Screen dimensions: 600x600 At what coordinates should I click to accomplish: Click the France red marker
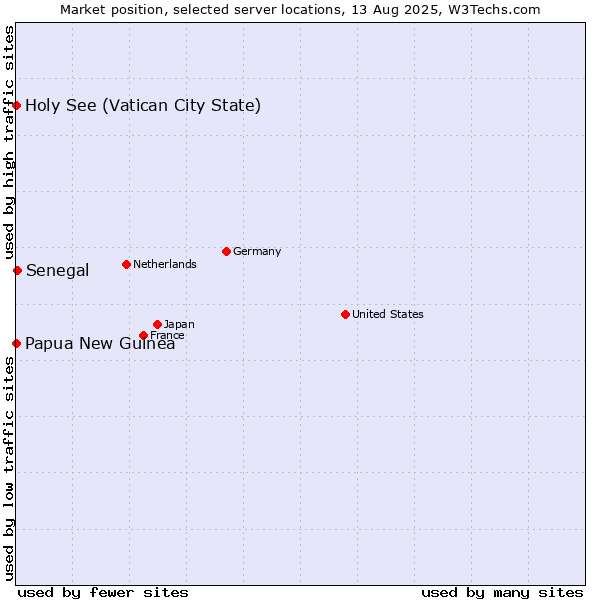point(143,336)
